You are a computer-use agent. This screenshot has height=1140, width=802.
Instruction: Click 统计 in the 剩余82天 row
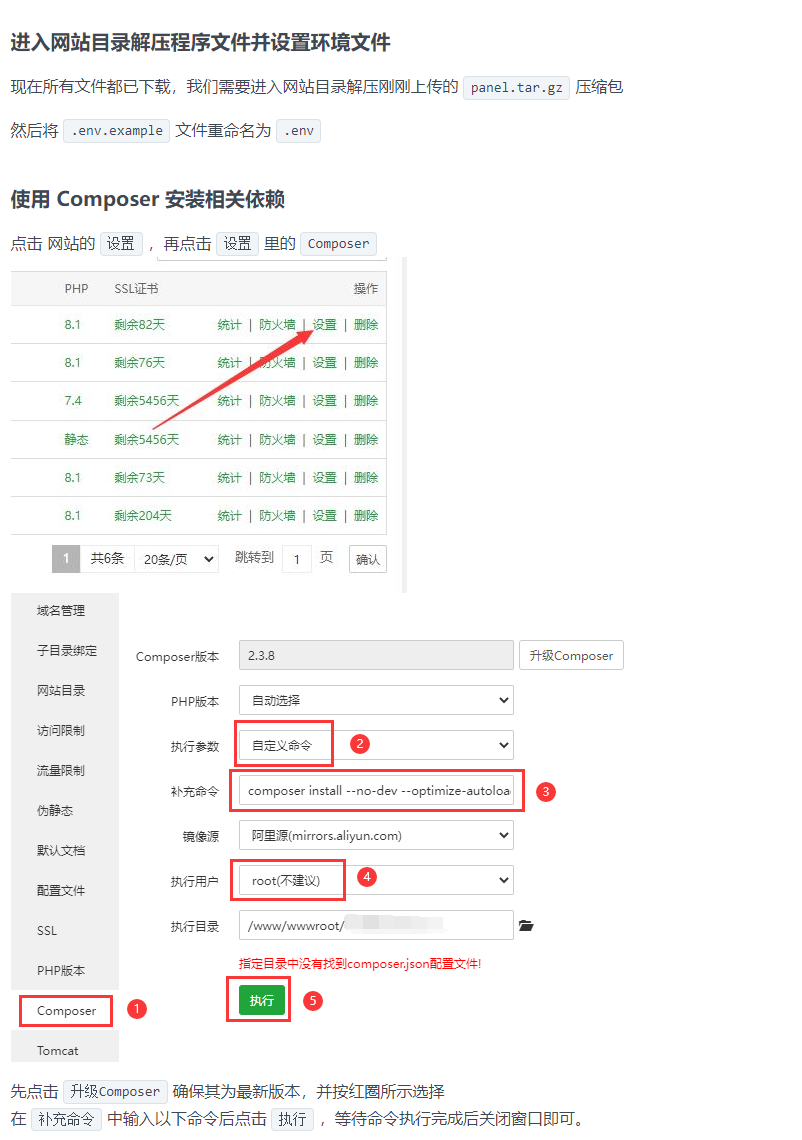click(229, 324)
